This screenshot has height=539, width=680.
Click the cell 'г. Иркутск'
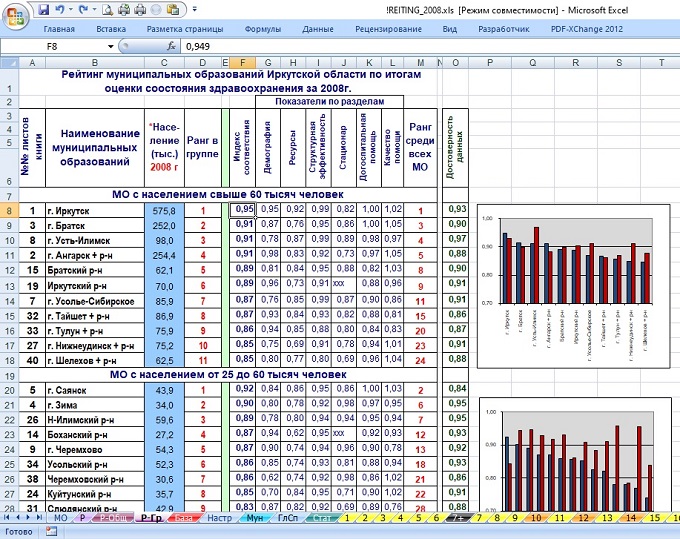(95, 211)
